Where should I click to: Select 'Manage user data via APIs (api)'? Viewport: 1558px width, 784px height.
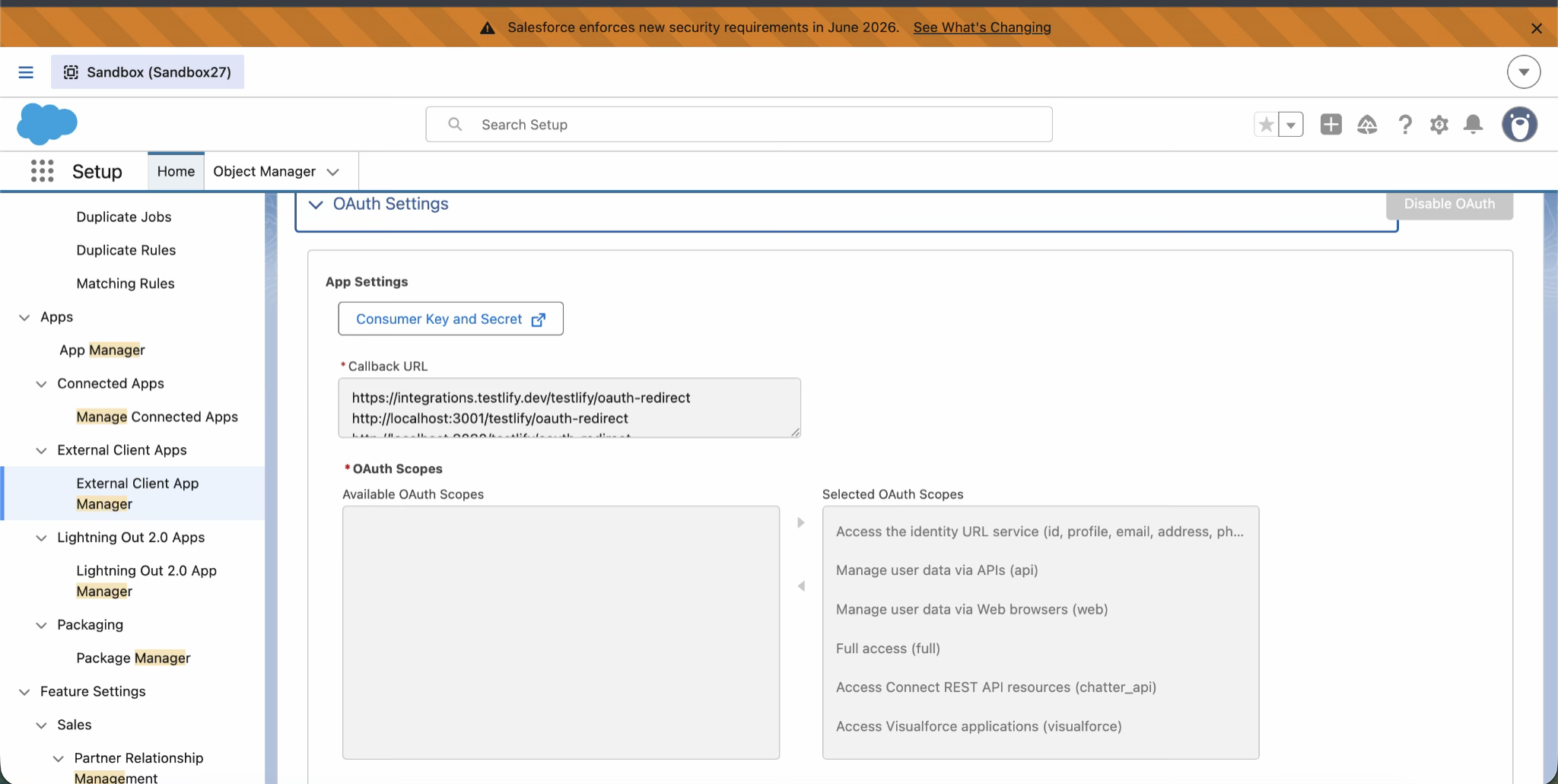(1040, 570)
